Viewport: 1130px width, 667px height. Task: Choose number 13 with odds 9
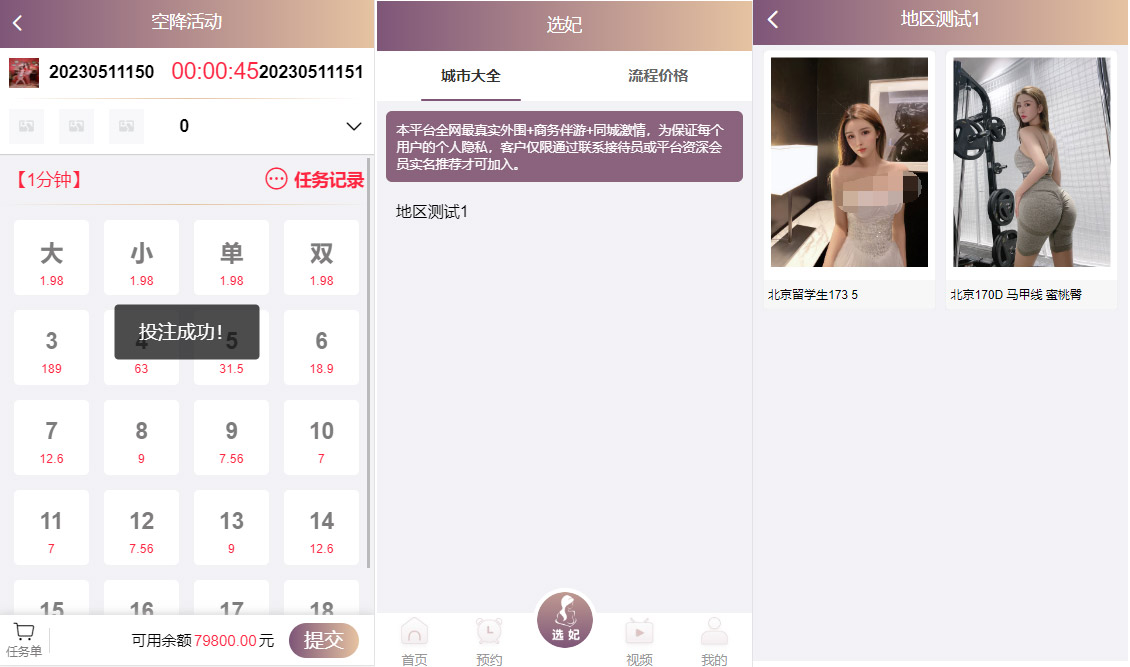pyautogui.click(x=231, y=528)
